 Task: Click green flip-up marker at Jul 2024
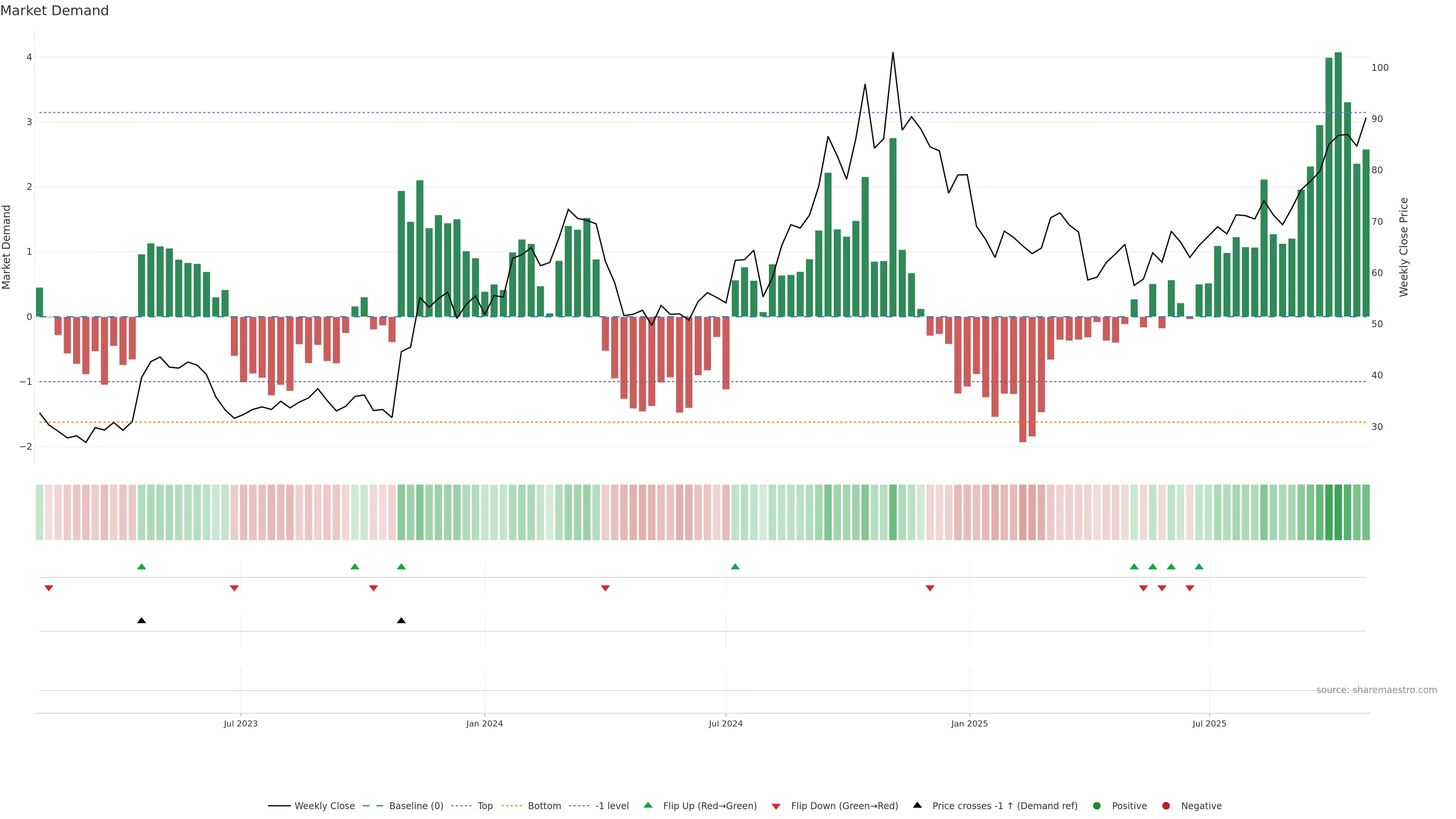point(735,566)
